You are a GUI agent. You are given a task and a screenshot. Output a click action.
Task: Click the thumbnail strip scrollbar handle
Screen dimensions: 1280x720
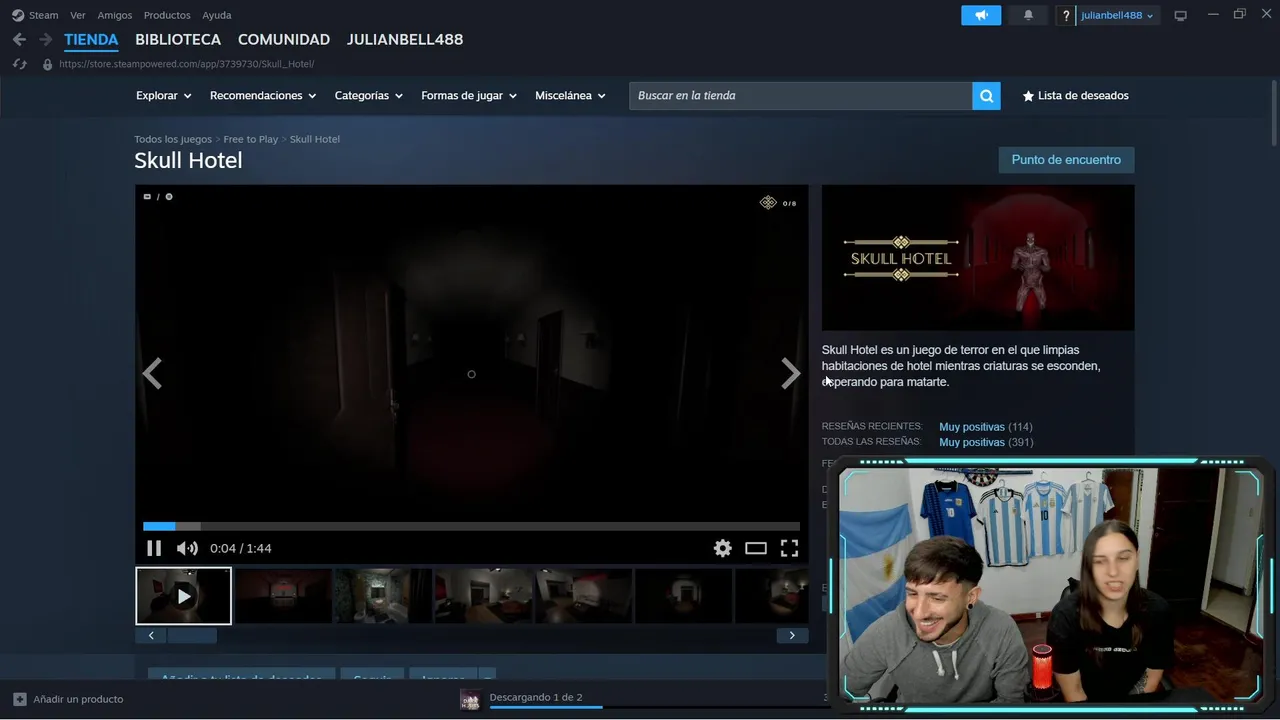(192, 635)
